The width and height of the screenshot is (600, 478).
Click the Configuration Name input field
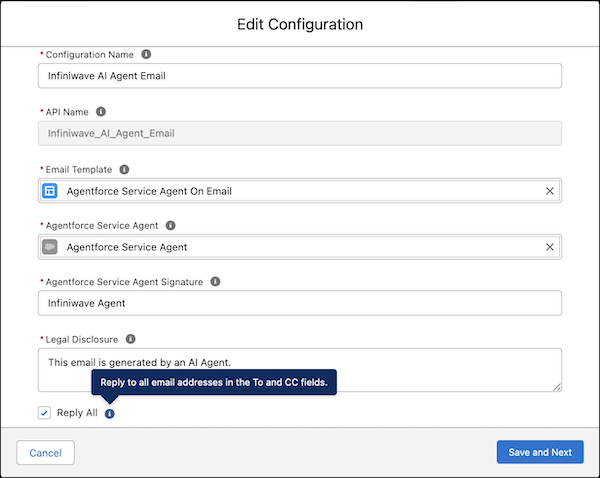tap(300, 76)
